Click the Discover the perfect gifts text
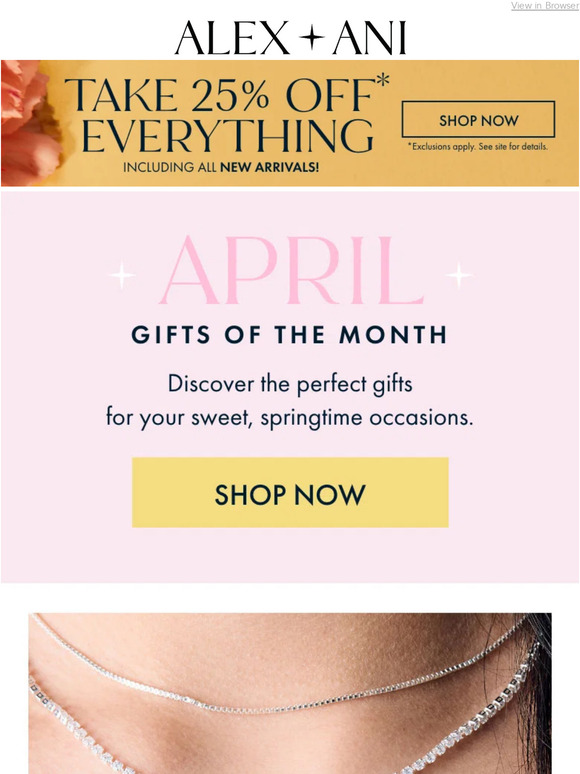 coord(290,384)
